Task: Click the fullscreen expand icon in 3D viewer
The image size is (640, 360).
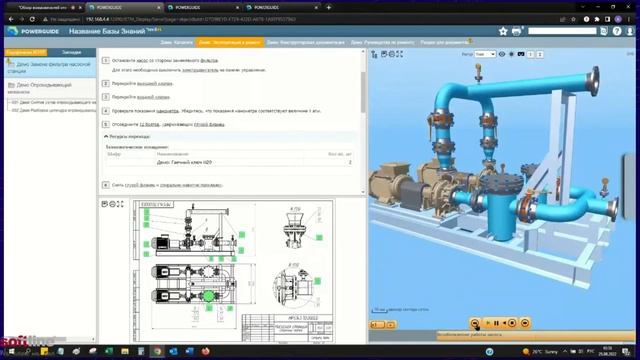Action: [400, 54]
